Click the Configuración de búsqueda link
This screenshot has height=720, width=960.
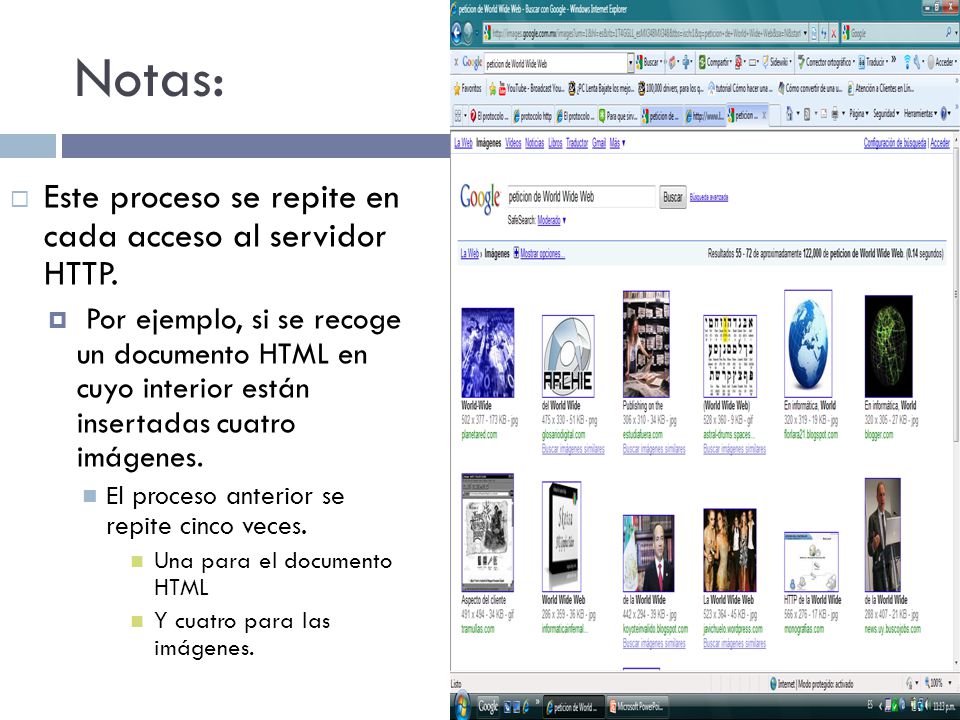click(894, 143)
